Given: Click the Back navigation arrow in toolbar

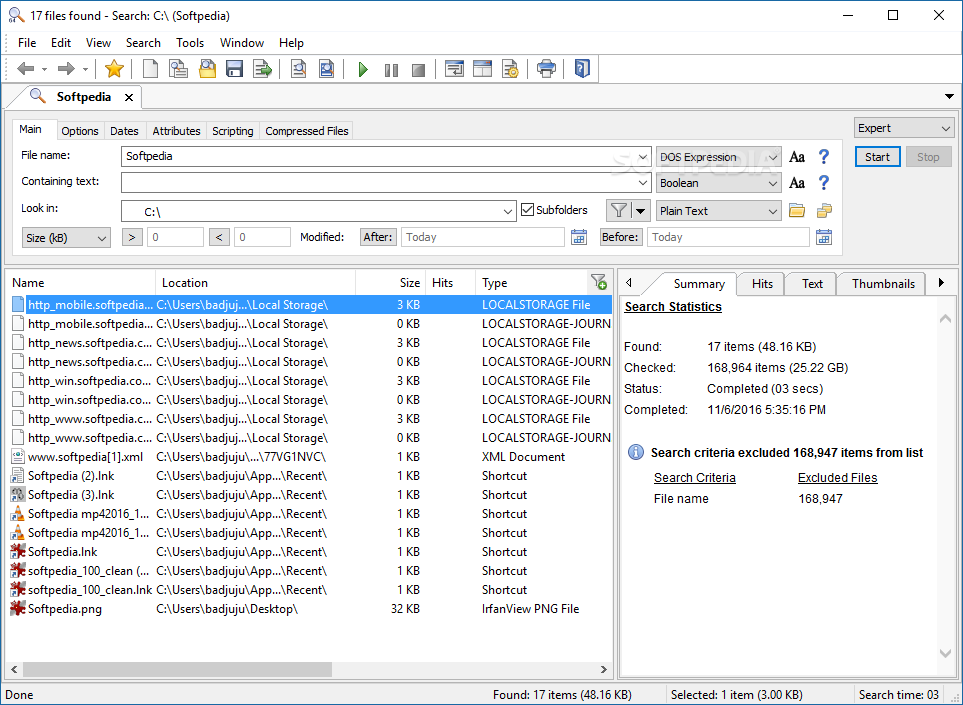Looking at the screenshot, I should click(26, 69).
